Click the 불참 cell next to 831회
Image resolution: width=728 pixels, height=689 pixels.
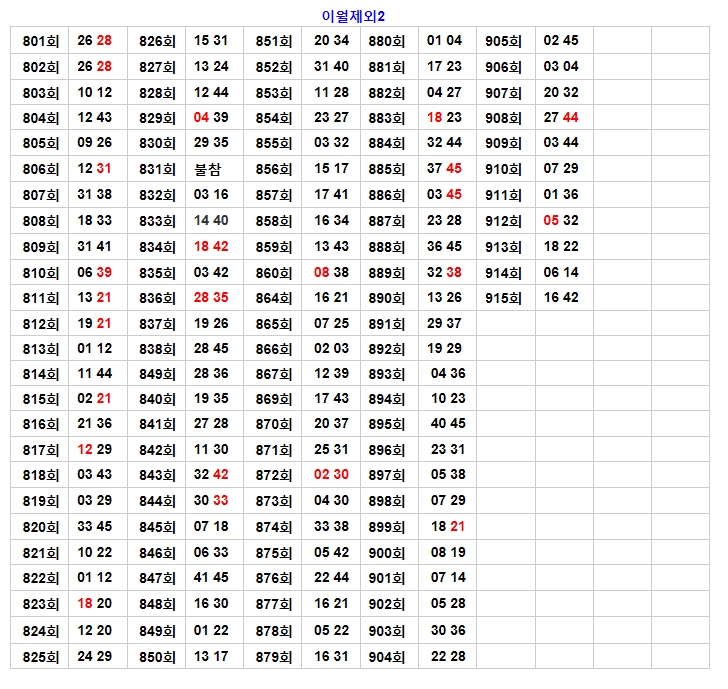pos(211,169)
